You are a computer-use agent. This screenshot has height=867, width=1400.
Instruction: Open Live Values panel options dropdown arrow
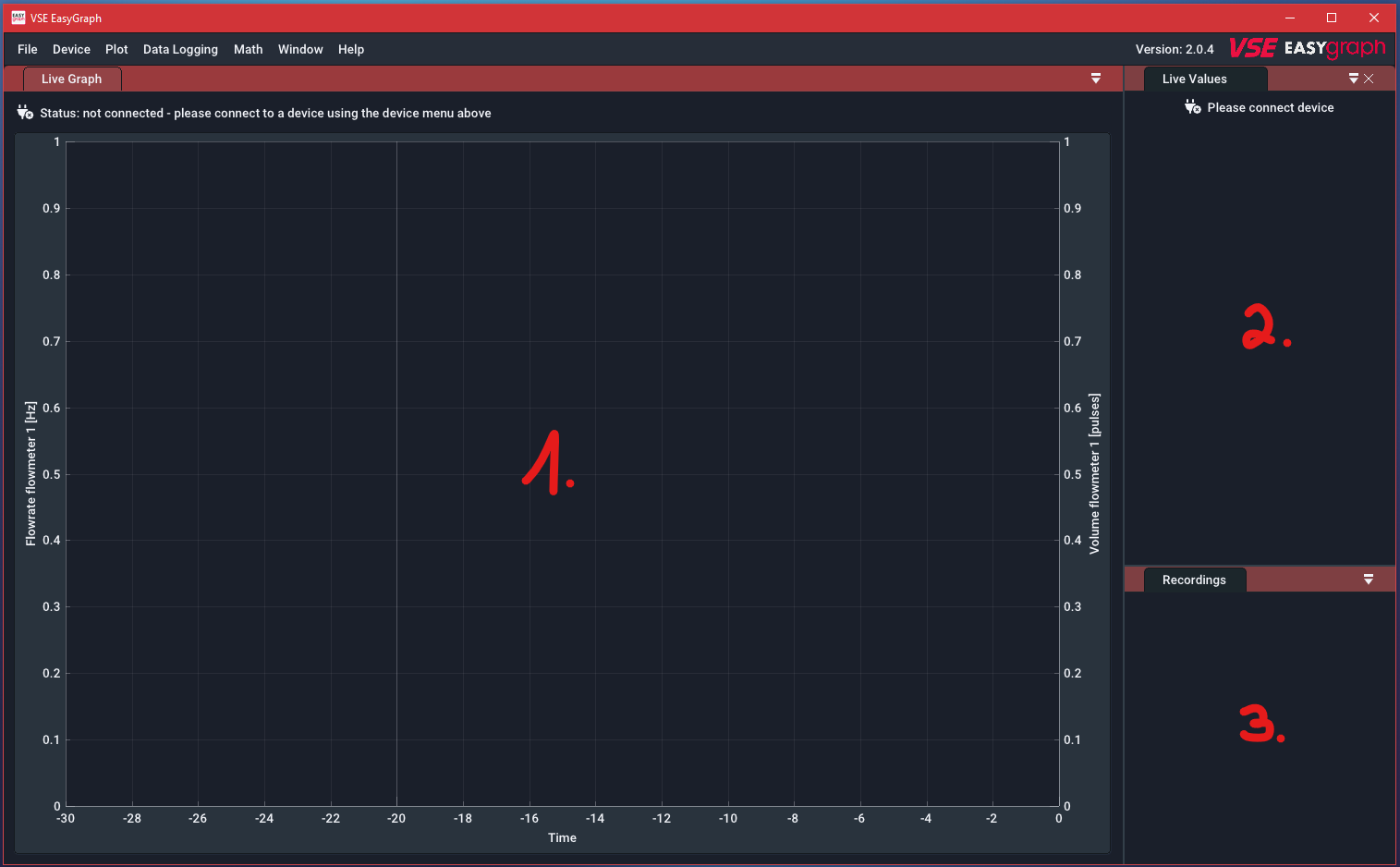[x=1354, y=79]
